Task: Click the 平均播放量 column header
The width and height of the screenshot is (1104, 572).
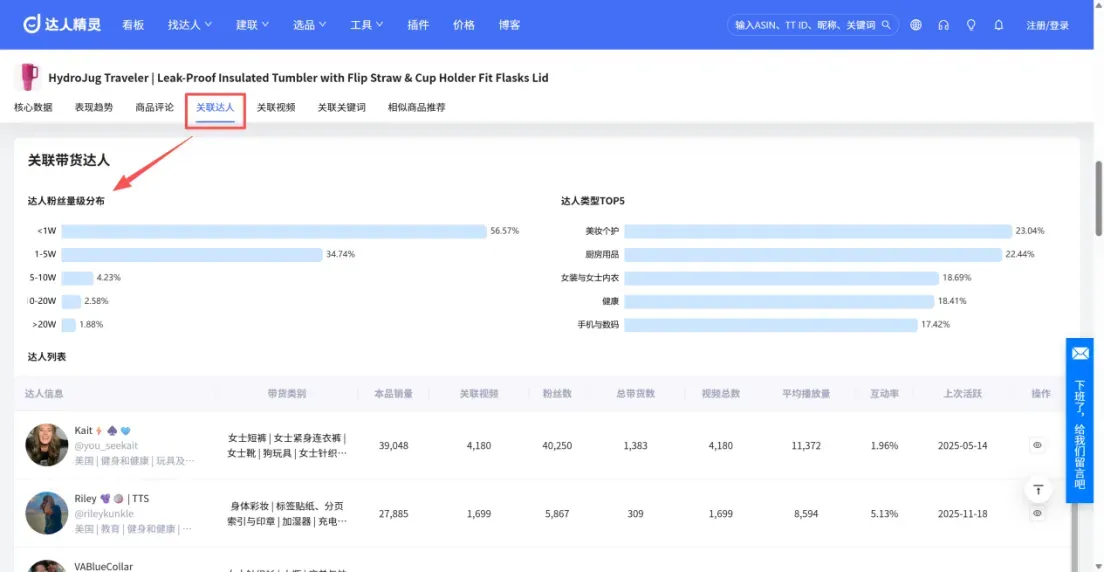Action: [x=806, y=394]
